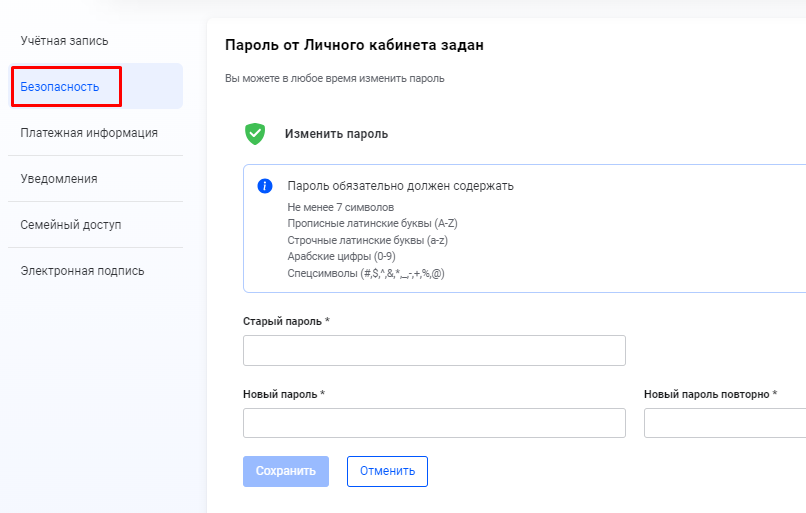Viewport: 806px width, 513px height.
Task: Click the Не менее 7 символов line
Action: (341, 207)
